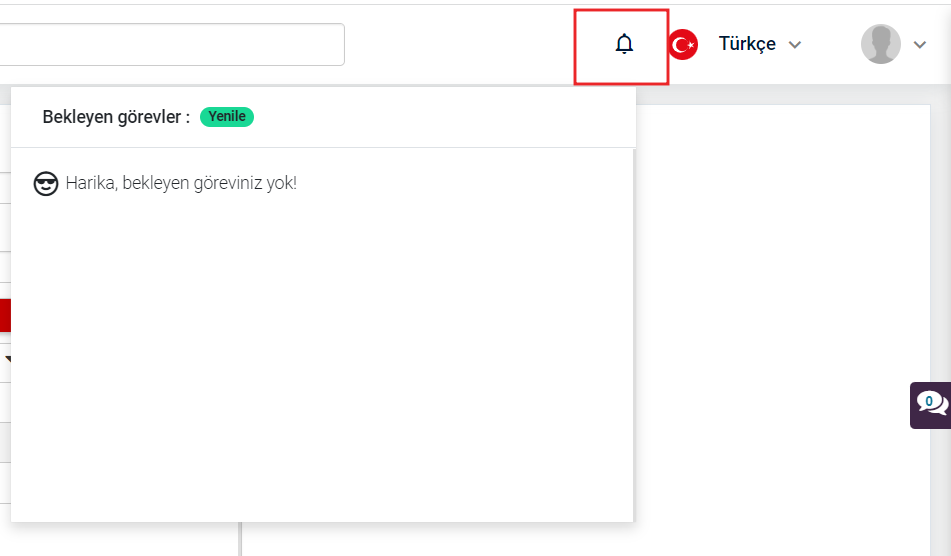Focus the search input box at top
This screenshot has width=951, height=556.
[x=172, y=44]
